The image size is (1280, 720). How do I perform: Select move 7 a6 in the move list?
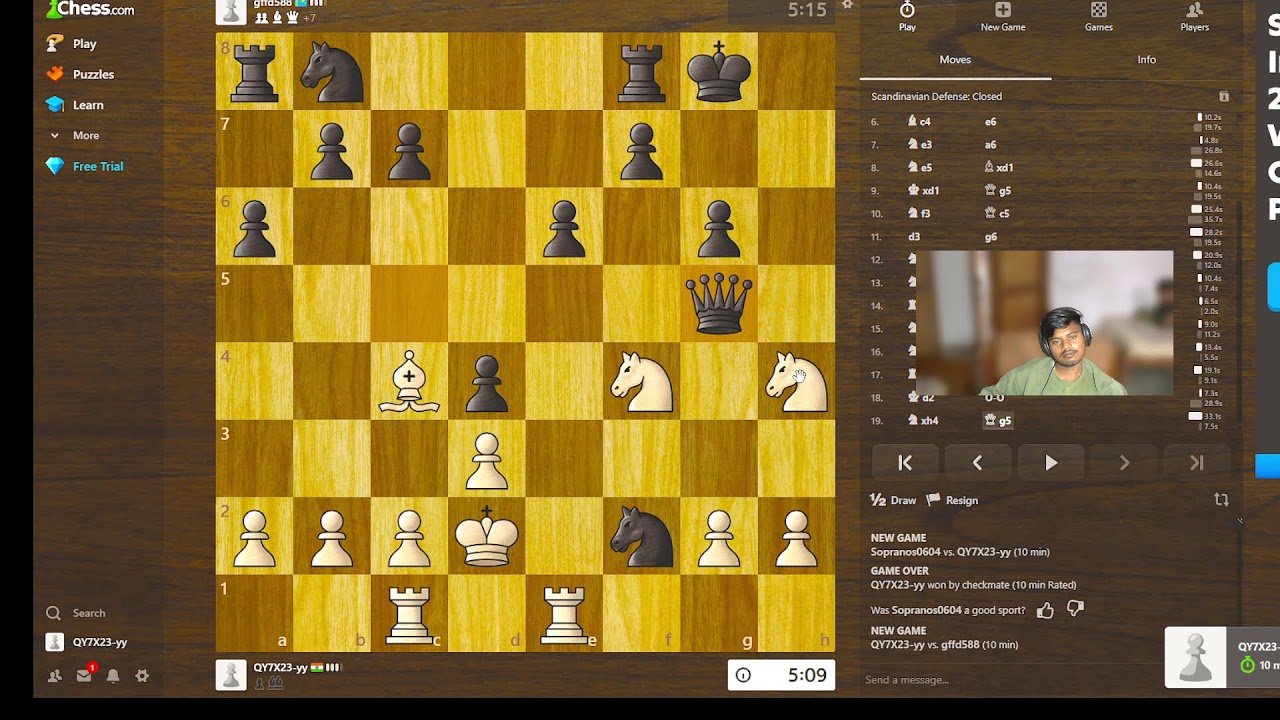(x=990, y=145)
